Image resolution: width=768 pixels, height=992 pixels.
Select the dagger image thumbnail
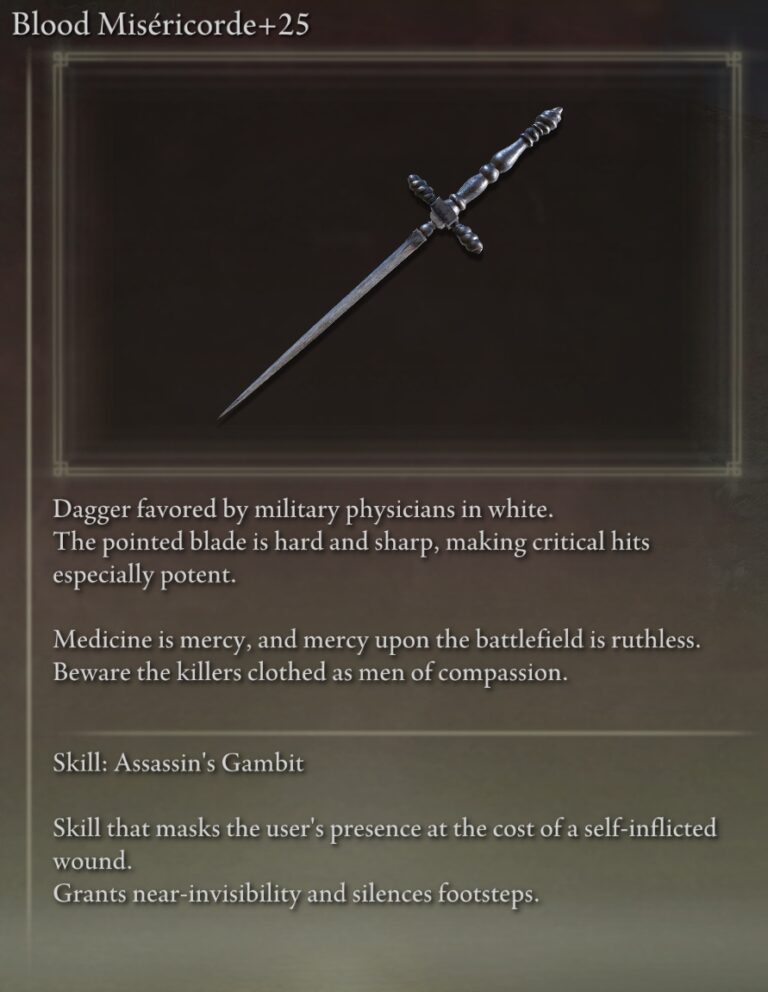point(397,264)
